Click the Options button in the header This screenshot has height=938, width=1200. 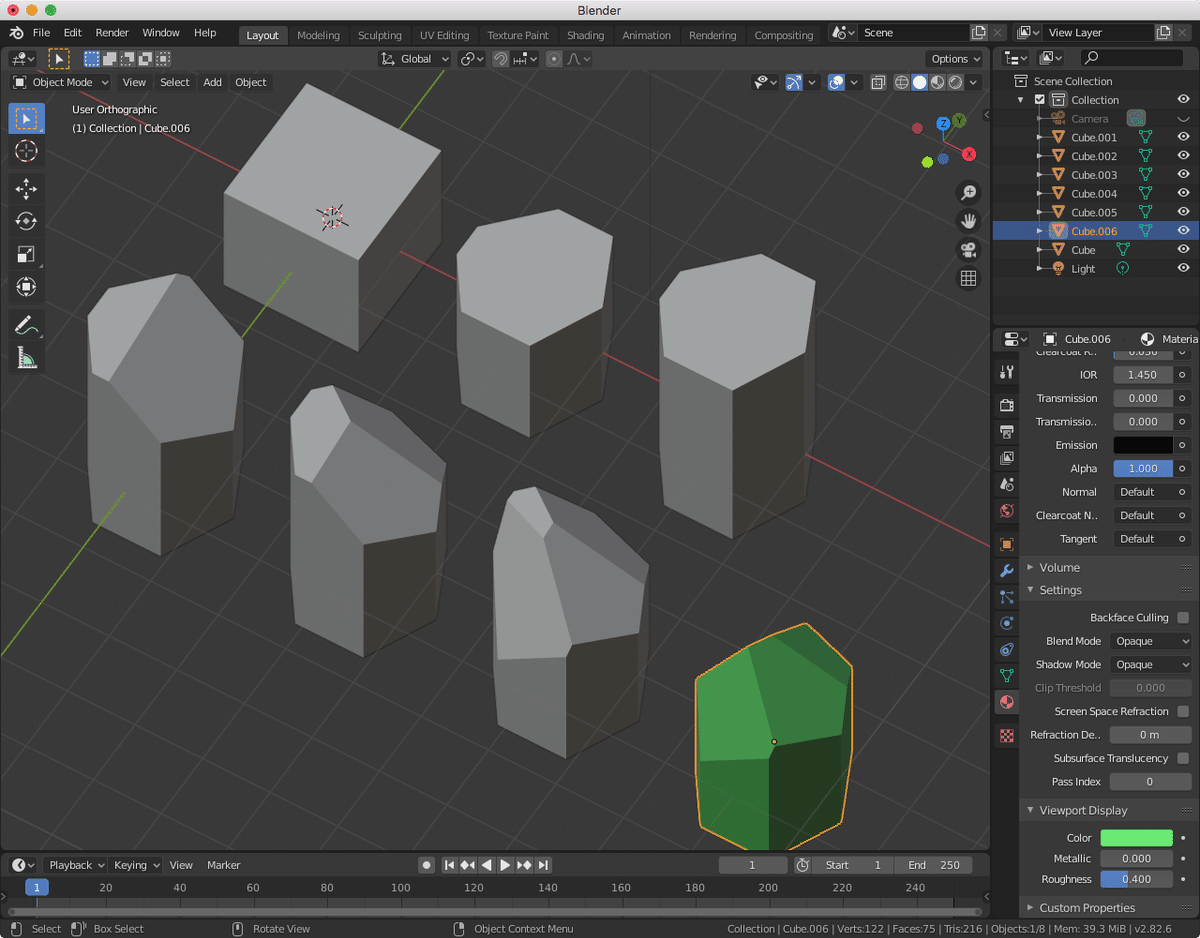[955, 59]
